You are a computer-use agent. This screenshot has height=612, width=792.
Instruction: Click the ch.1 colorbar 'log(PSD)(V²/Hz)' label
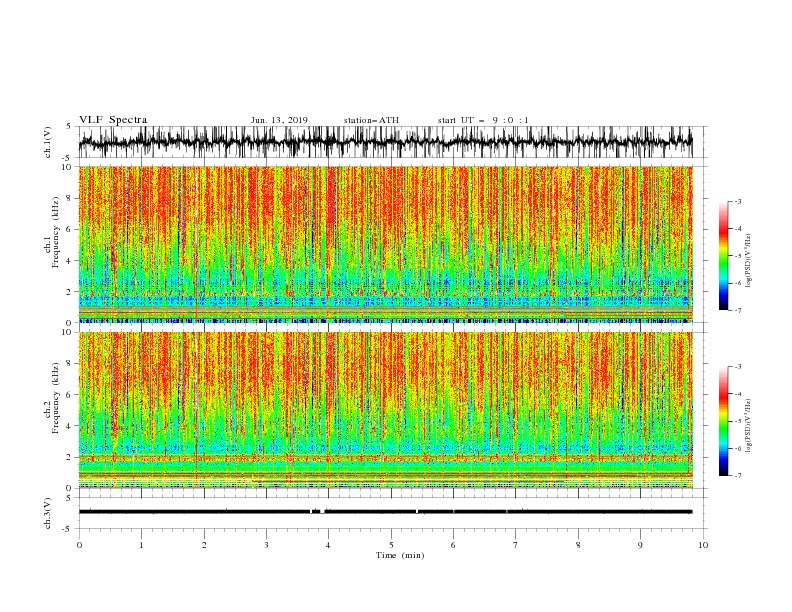[x=748, y=261]
